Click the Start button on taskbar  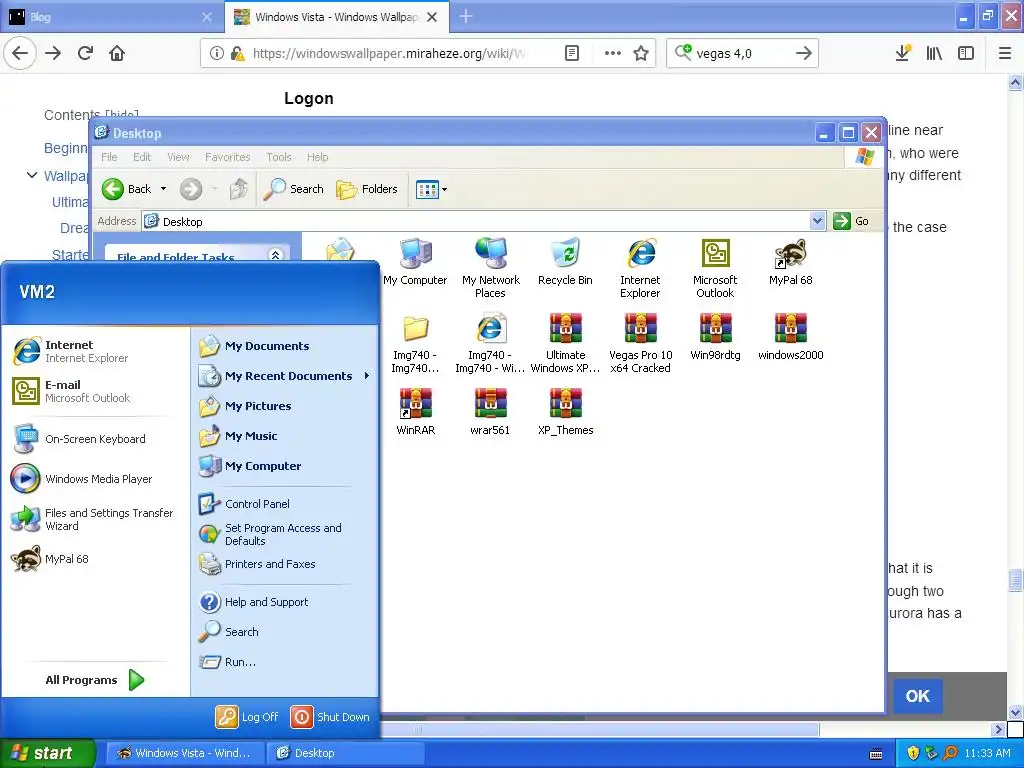47,753
